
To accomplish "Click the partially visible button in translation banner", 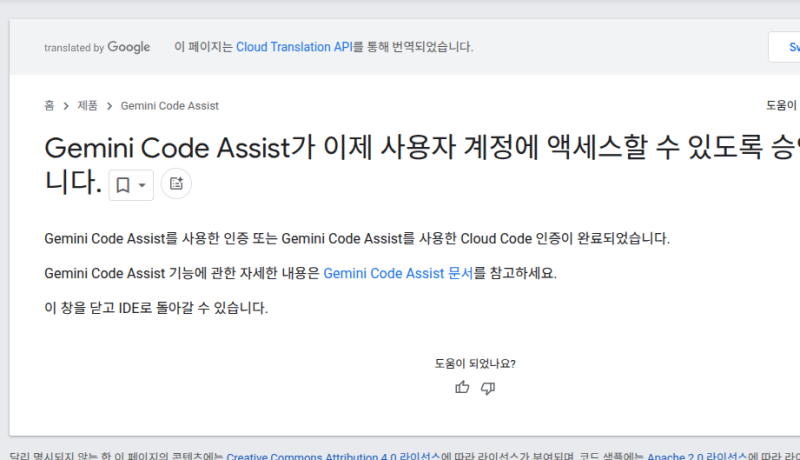I will click(x=784, y=47).
